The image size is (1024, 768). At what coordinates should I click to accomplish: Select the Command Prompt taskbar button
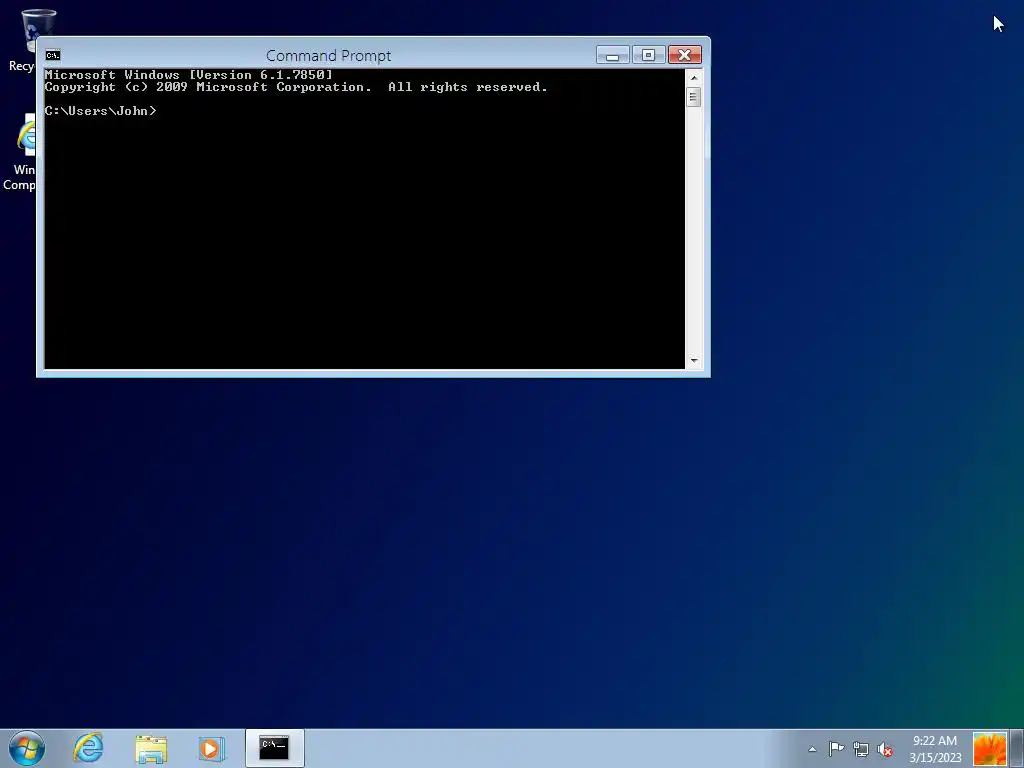click(x=274, y=748)
